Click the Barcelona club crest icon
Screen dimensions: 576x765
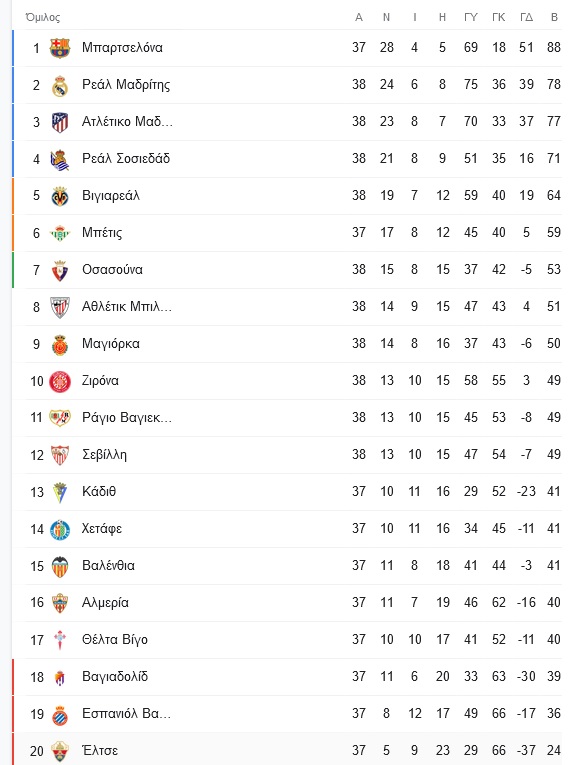pyautogui.click(x=60, y=48)
